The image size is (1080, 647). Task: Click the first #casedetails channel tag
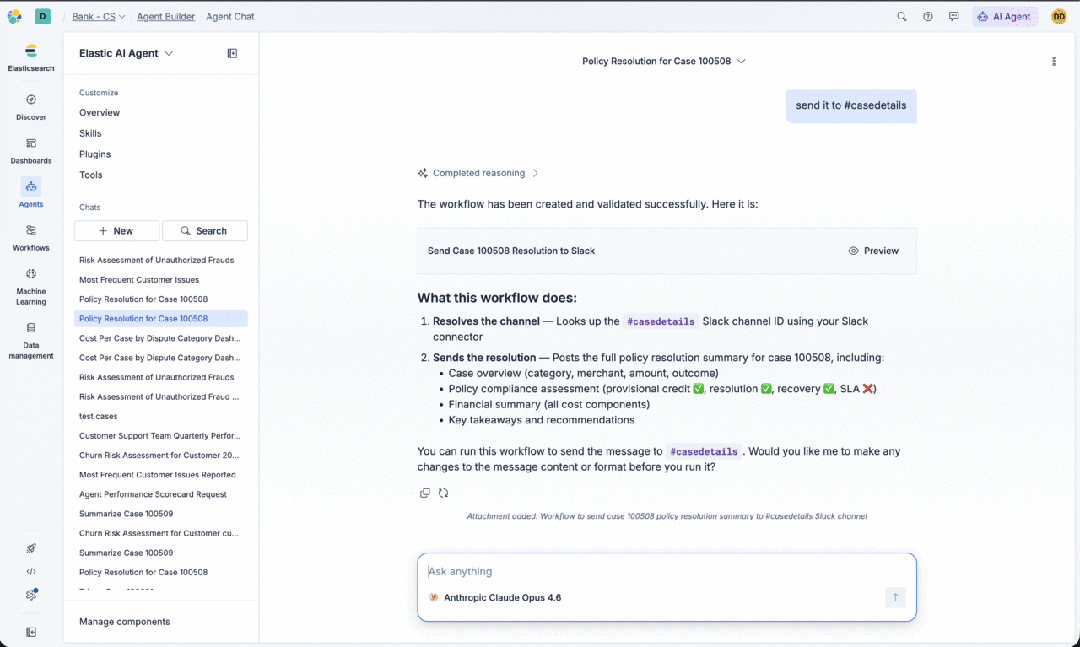[x=661, y=322]
